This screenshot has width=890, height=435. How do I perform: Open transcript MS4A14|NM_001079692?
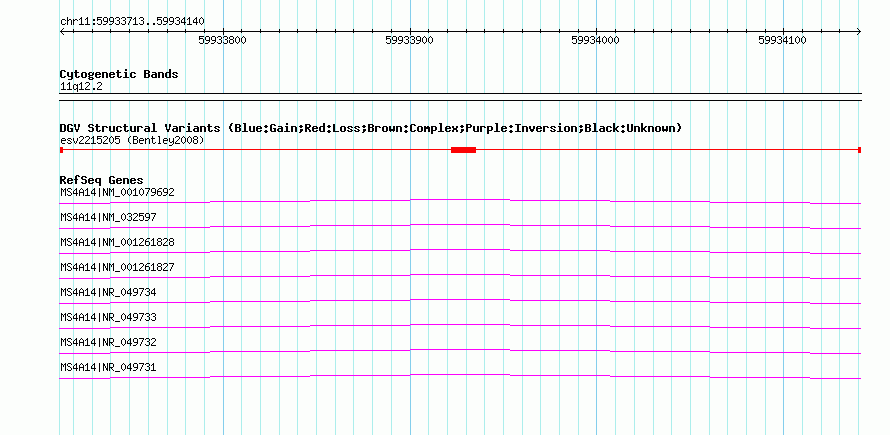pyautogui.click(x=117, y=193)
